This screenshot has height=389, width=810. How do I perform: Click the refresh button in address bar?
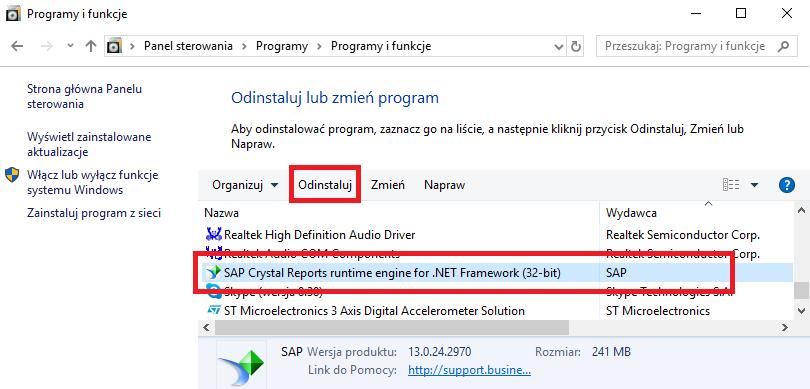[575, 46]
